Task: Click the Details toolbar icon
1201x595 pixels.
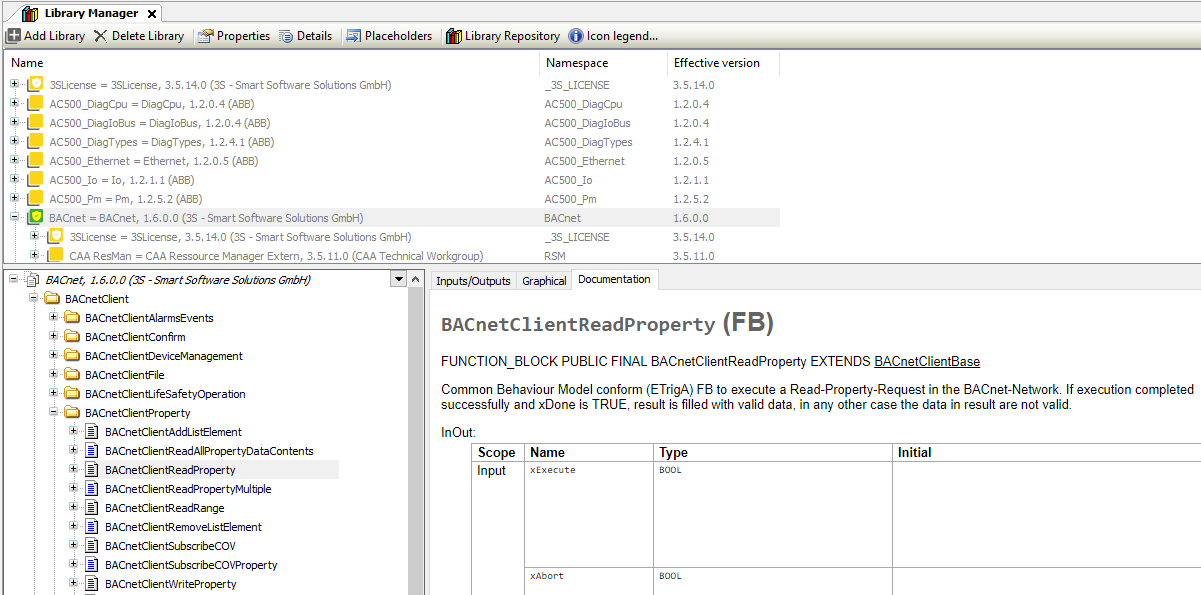Action: tap(285, 35)
